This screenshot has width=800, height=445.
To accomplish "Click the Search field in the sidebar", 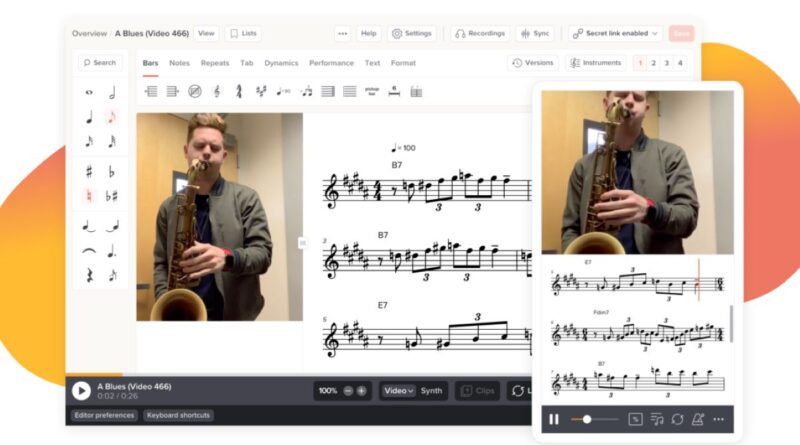I will pos(100,63).
